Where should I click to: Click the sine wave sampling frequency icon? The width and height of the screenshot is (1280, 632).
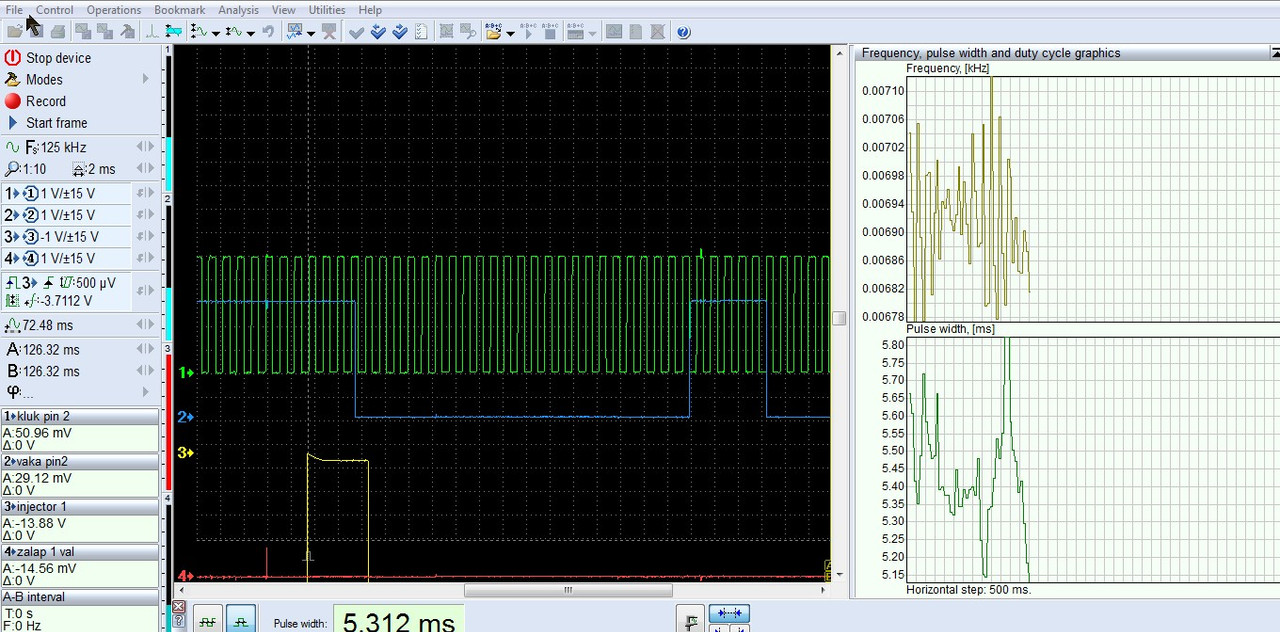coord(13,147)
